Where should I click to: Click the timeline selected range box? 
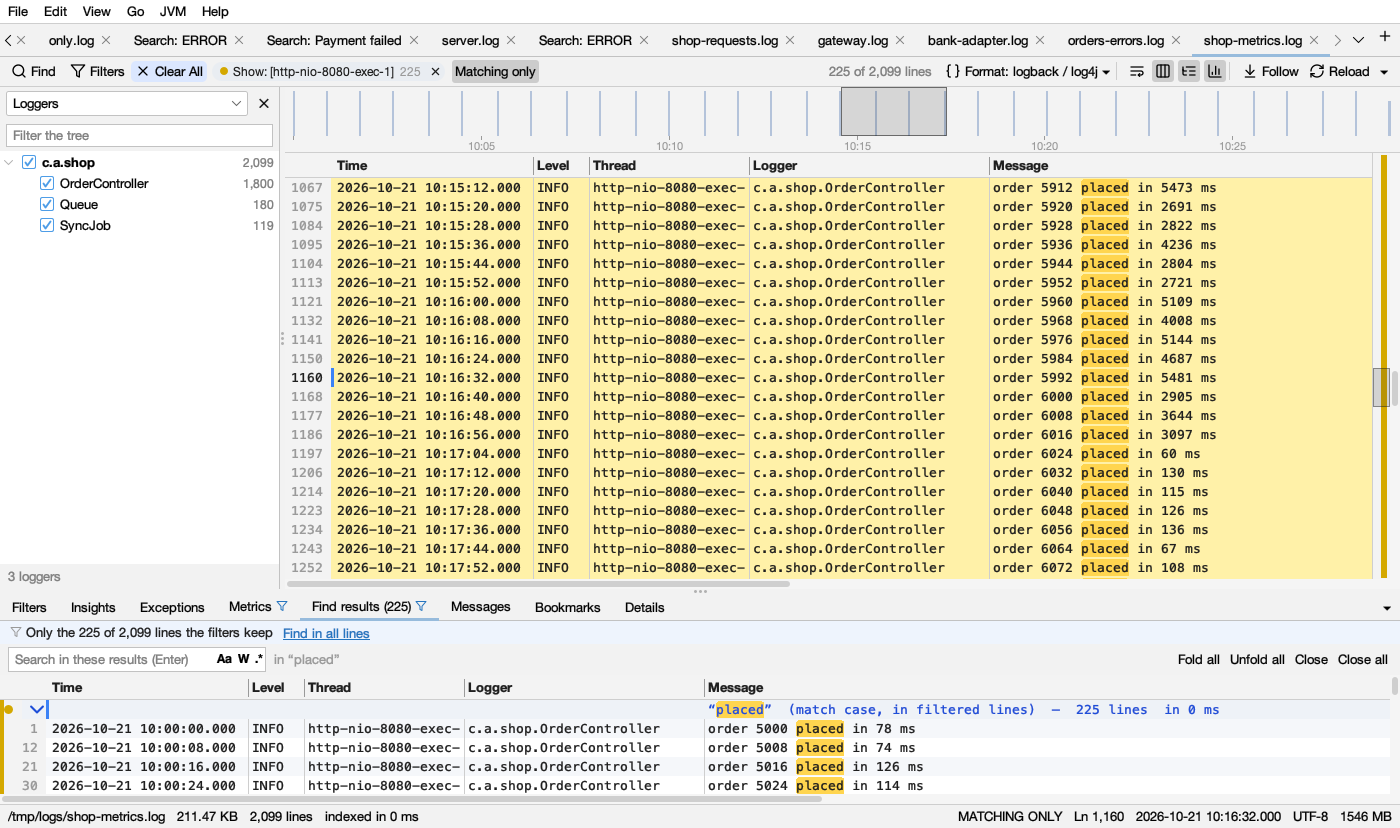point(893,111)
